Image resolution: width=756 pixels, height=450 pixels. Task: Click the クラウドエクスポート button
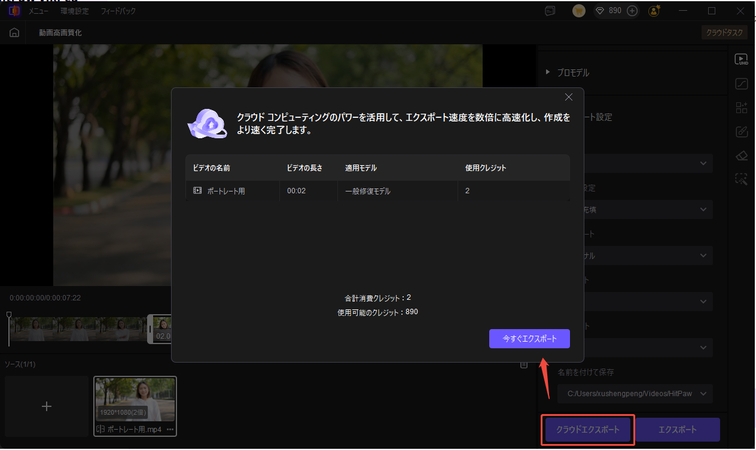click(588, 430)
